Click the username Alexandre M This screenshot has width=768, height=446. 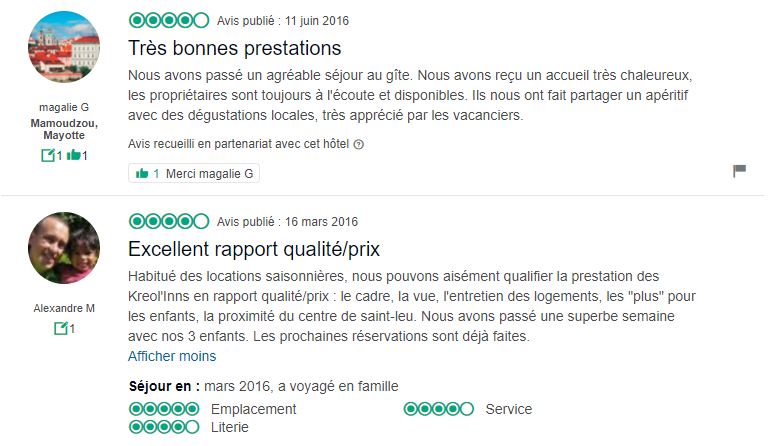[64, 308]
